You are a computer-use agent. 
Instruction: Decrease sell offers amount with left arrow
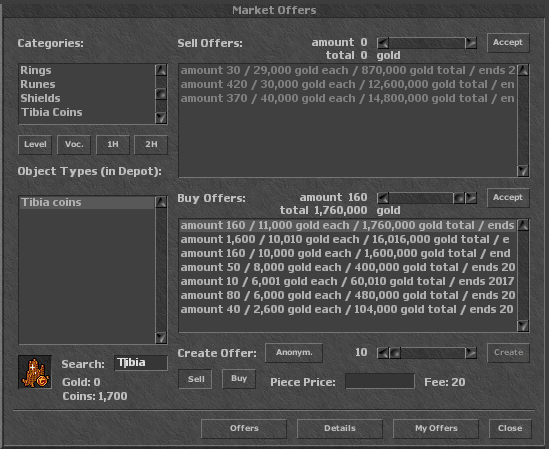[383, 43]
